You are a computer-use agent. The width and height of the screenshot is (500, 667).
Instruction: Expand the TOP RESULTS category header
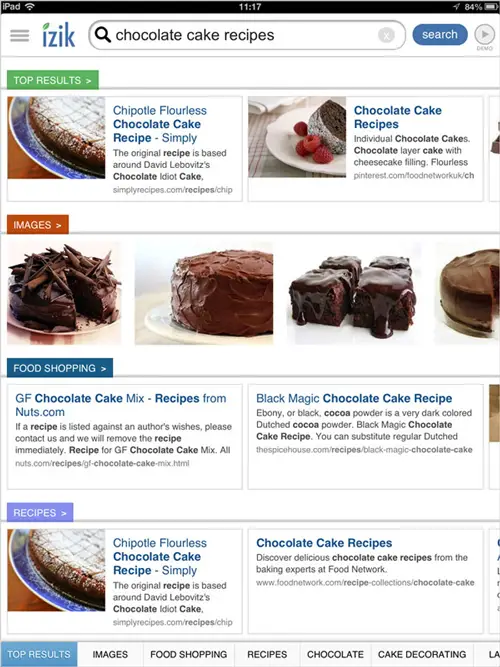[x=53, y=80]
